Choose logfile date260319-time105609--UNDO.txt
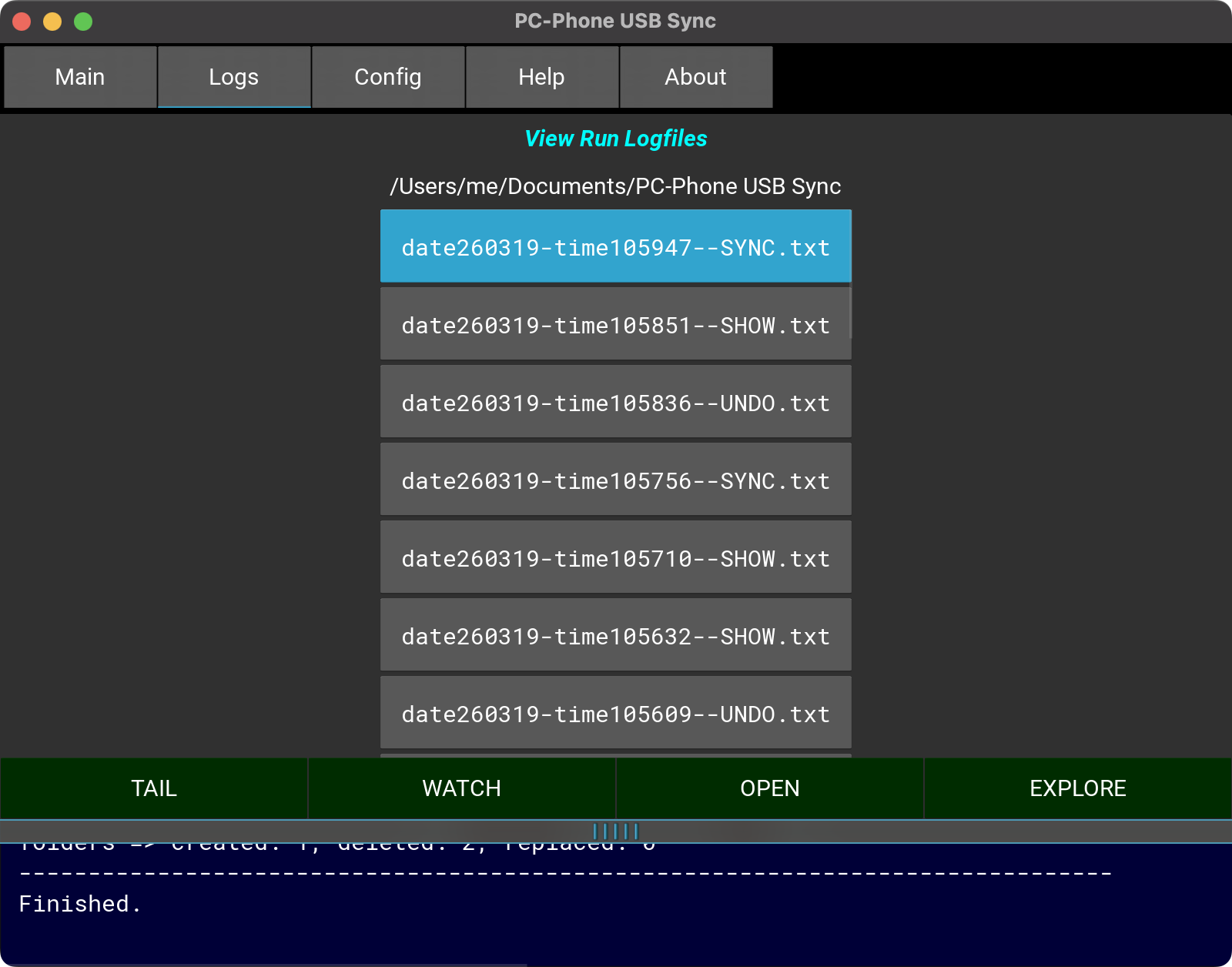The height and width of the screenshot is (967, 1232). click(x=615, y=714)
